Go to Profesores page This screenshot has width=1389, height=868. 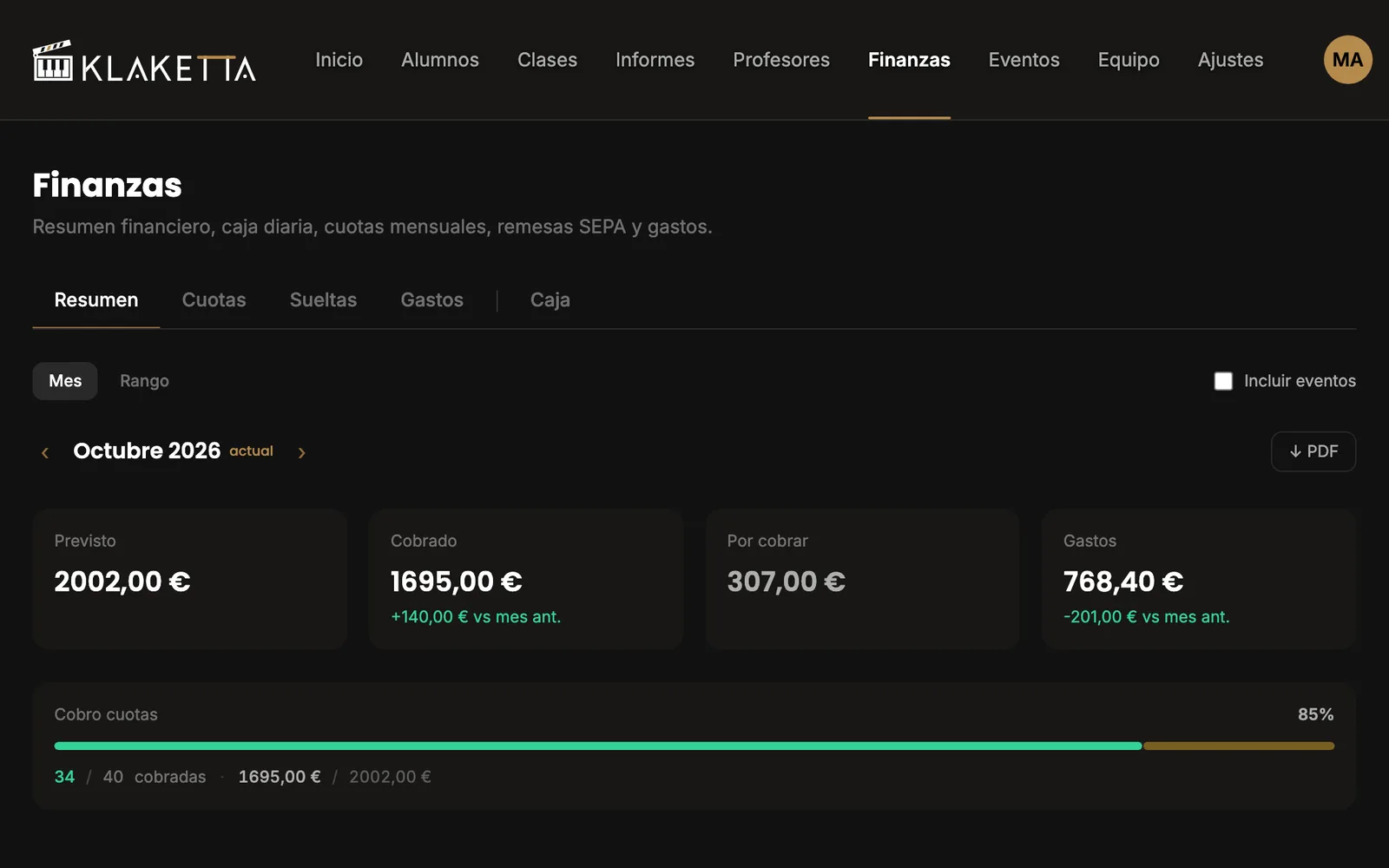pyautogui.click(x=781, y=60)
